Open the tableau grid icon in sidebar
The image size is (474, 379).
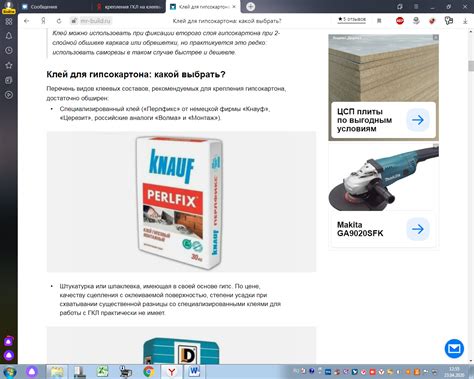click(9, 21)
